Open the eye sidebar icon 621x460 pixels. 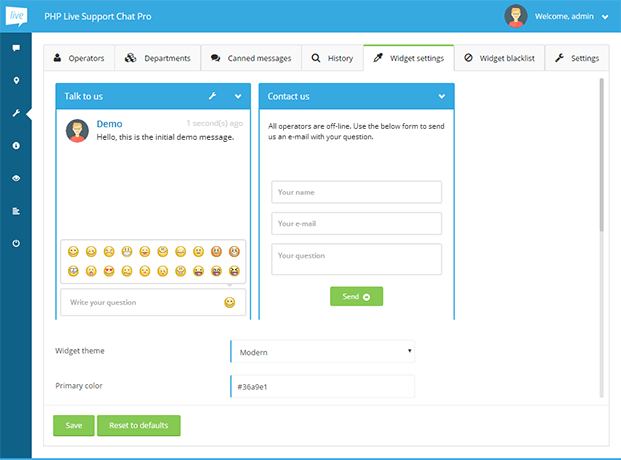[x=16, y=178]
